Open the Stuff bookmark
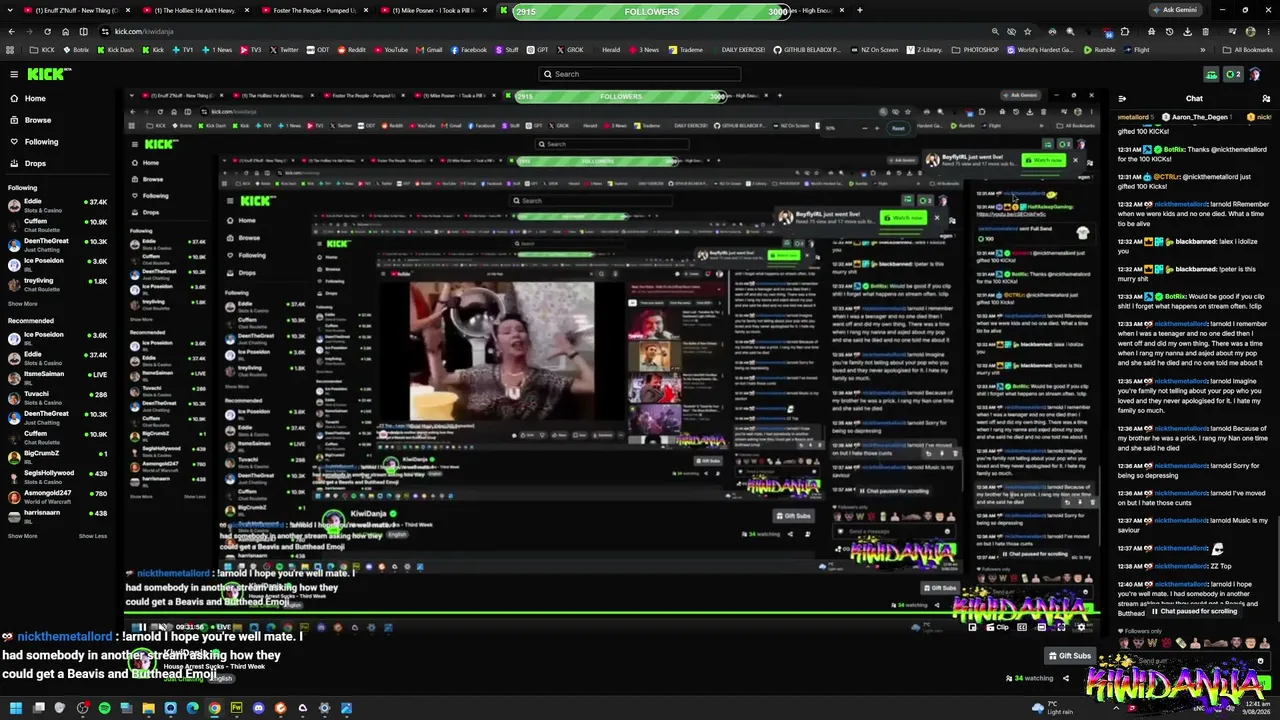This screenshot has height=720, width=1280. click(x=506, y=50)
